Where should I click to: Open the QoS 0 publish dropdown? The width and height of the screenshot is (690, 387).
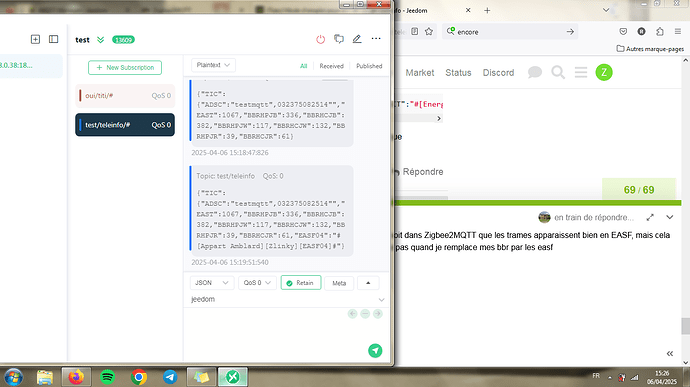coord(257,283)
